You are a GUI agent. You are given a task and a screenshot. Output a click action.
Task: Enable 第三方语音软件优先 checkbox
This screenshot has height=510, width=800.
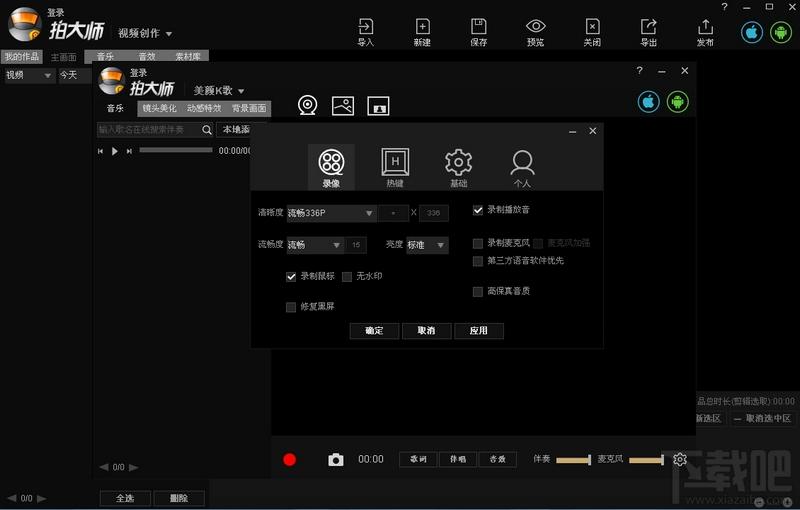click(x=478, y=261)
